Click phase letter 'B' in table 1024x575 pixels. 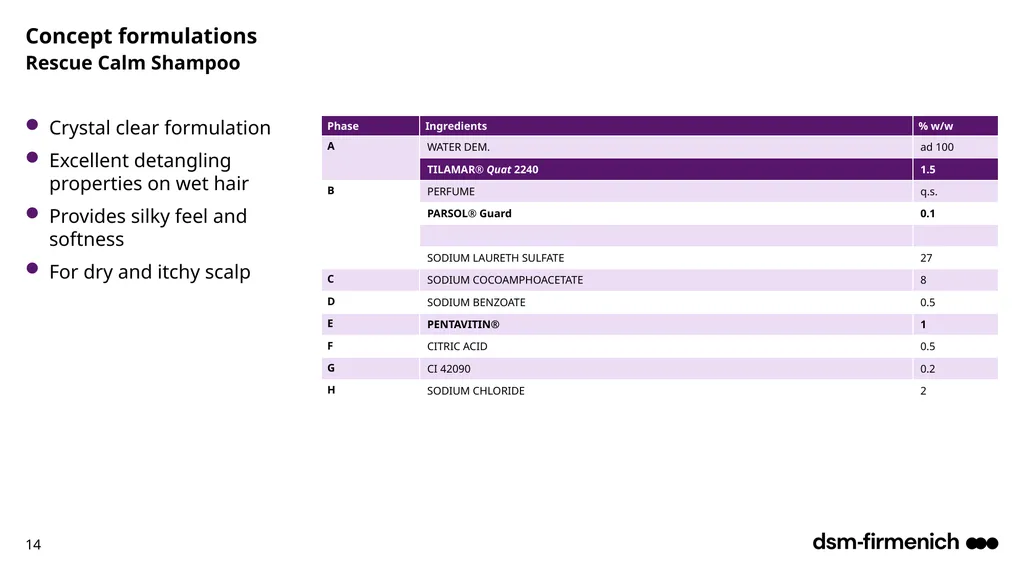pos(330,191)
